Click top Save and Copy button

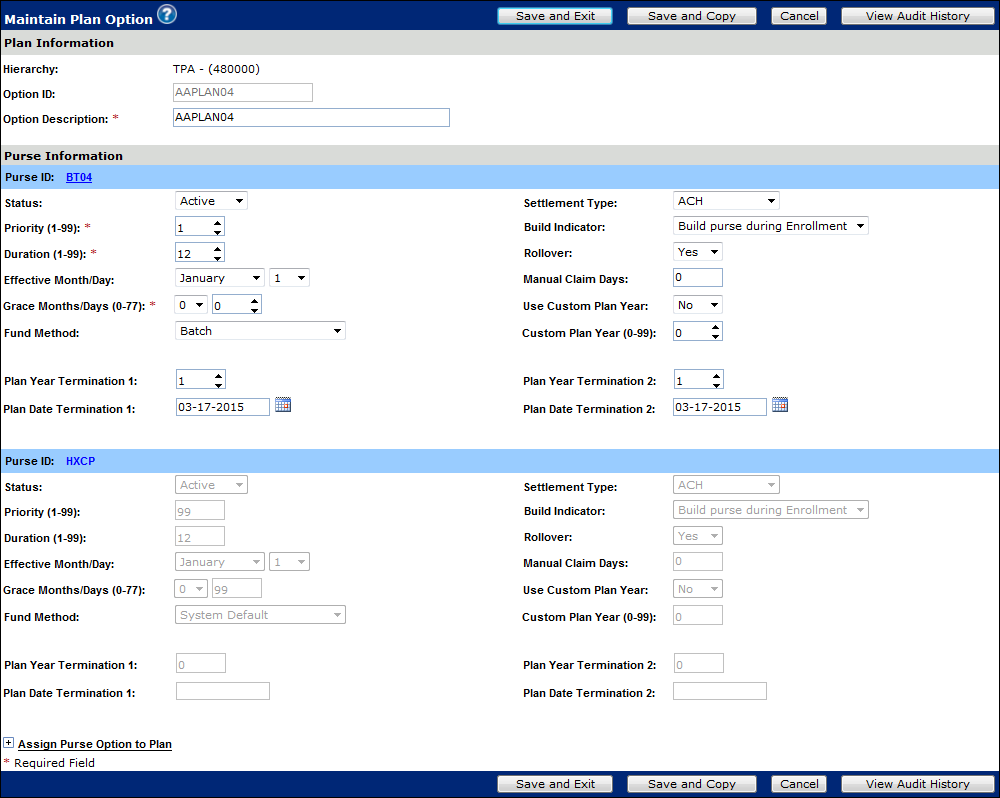[691, 16]
